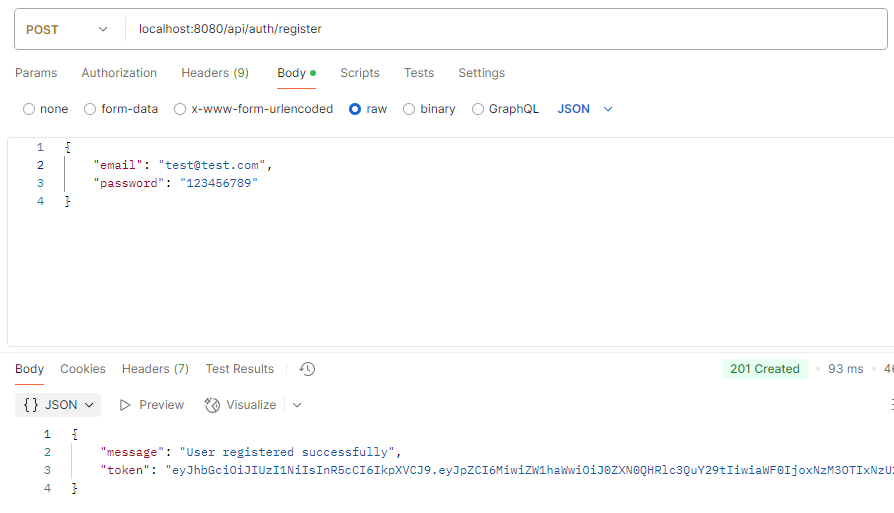Select the raw body radio button
Screen dimensions: 894x513
355,109
